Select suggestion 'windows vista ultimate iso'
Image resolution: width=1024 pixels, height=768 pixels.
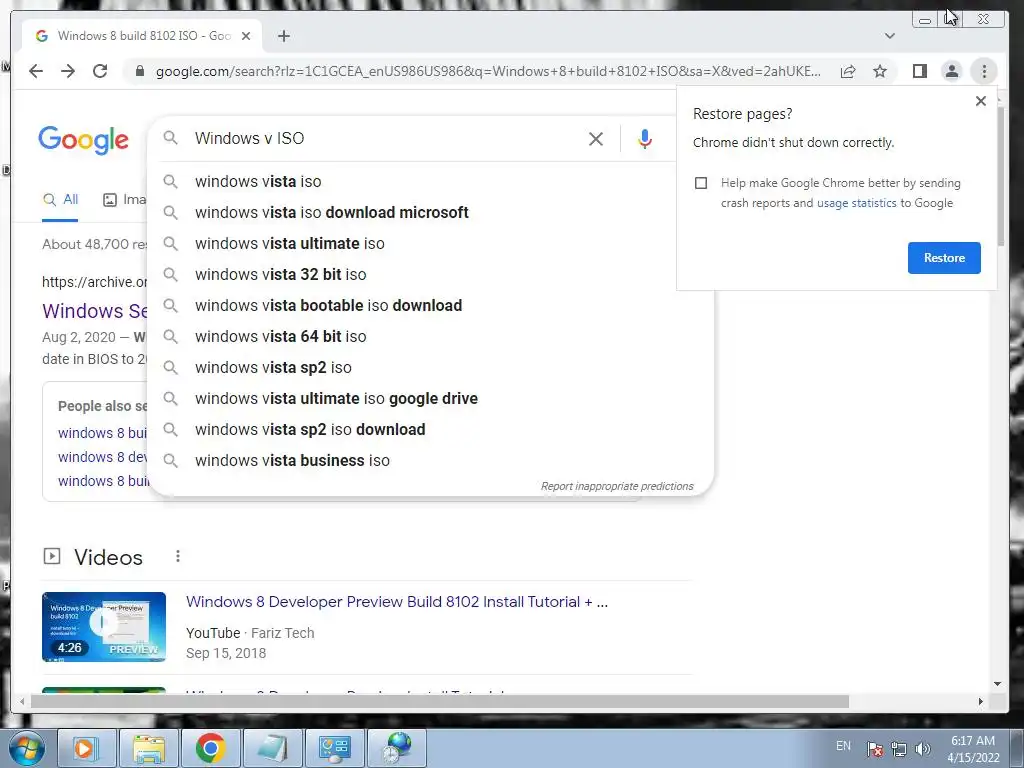431,244
